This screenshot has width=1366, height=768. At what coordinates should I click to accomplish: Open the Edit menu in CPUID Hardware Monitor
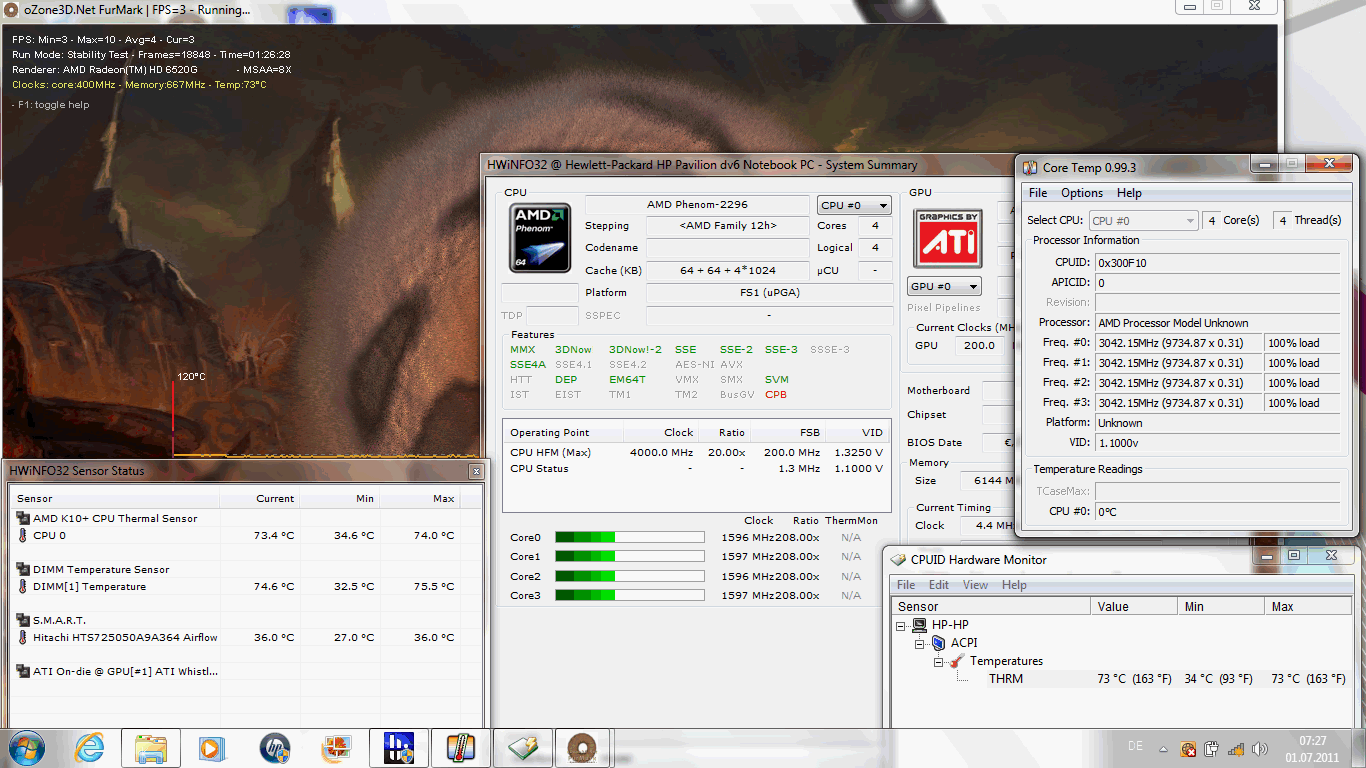pos(939,585)
